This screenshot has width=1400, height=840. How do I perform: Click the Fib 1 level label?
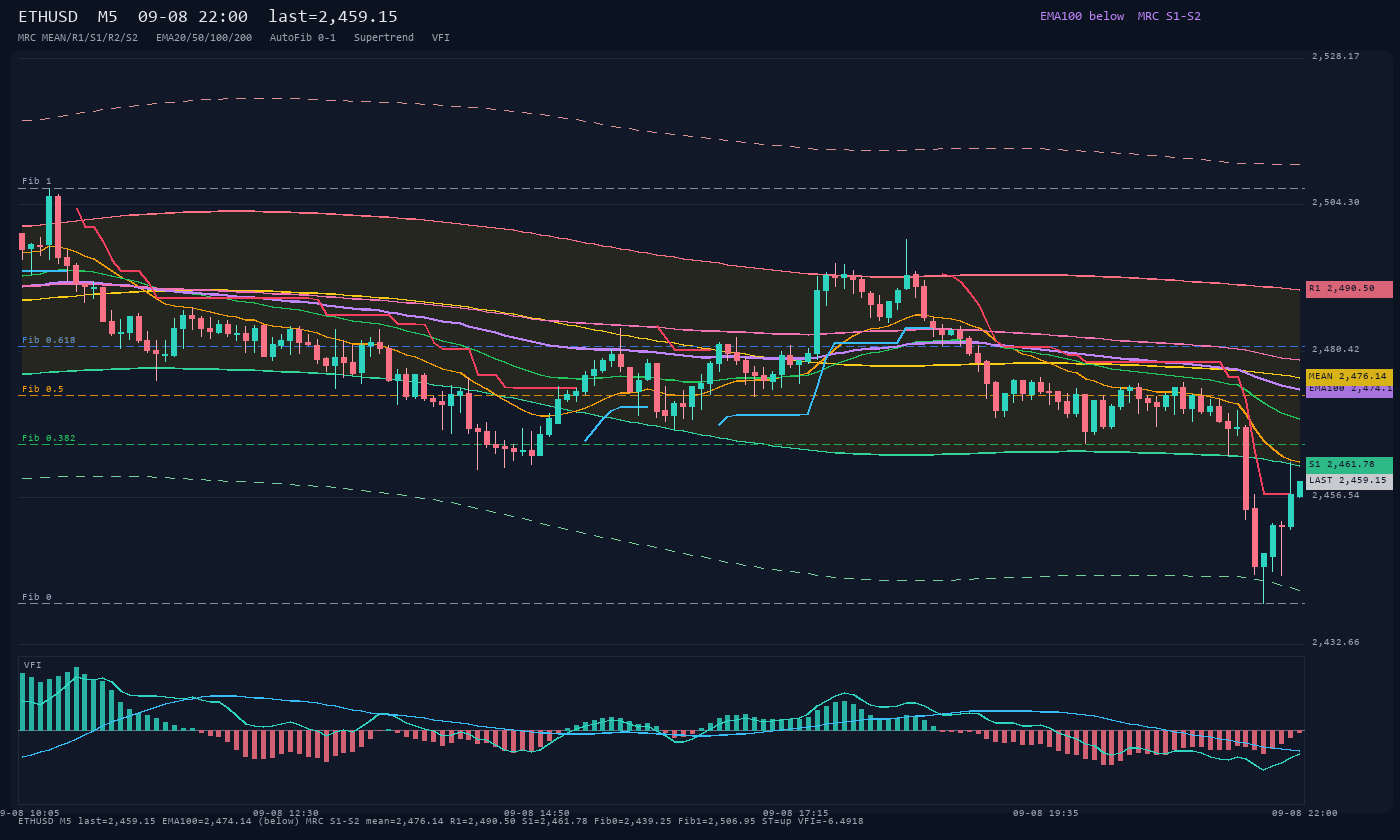tap(37, 181)
